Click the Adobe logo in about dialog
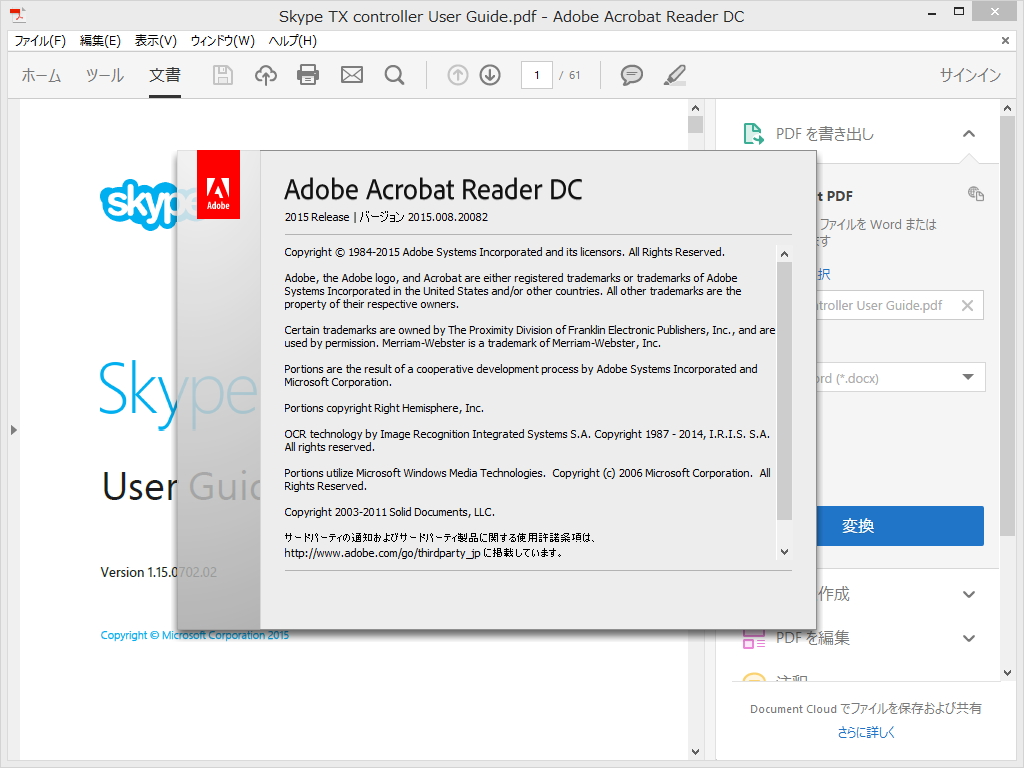 click(x=218, y=185)
